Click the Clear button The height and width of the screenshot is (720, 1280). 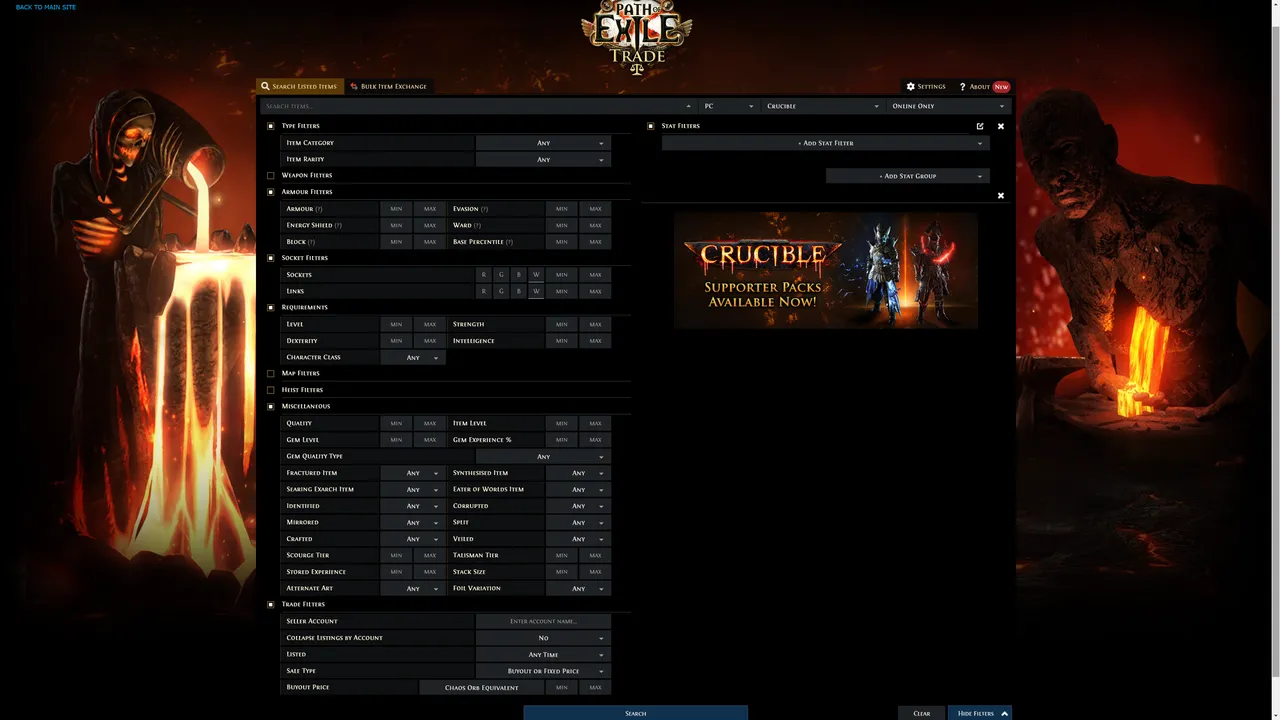pyautogui.click(x=922, y=713)
